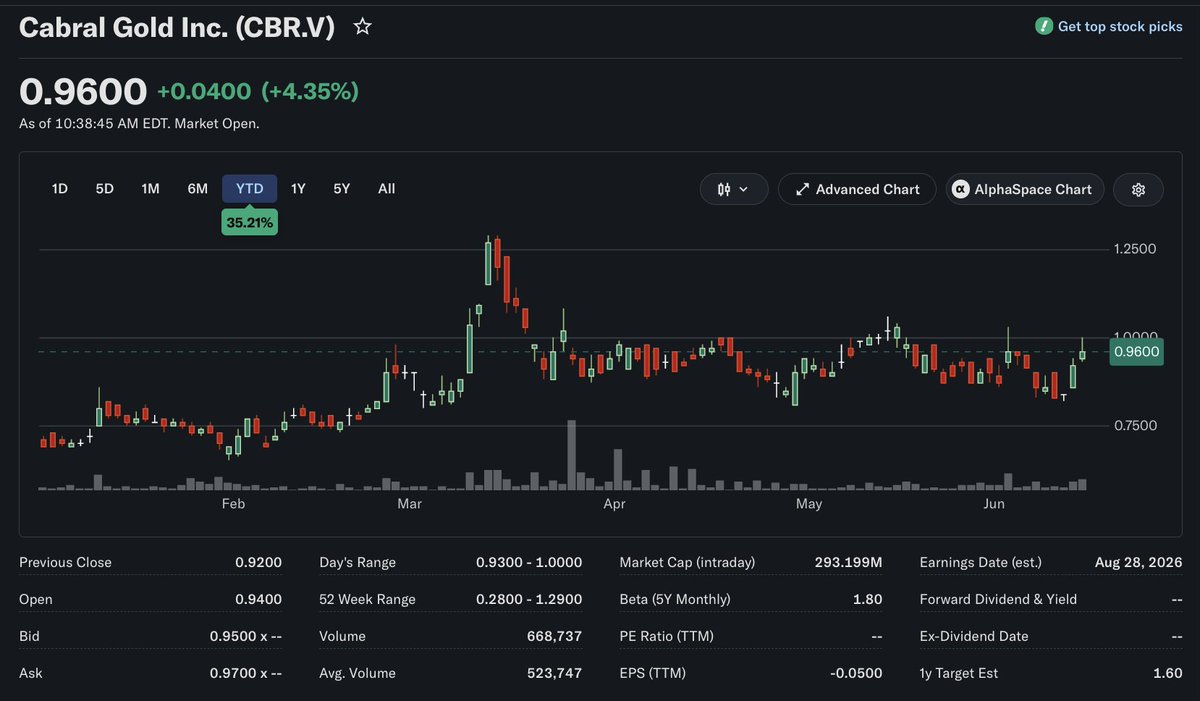Click the 0.7500 price axis label

pos(1135,426)
